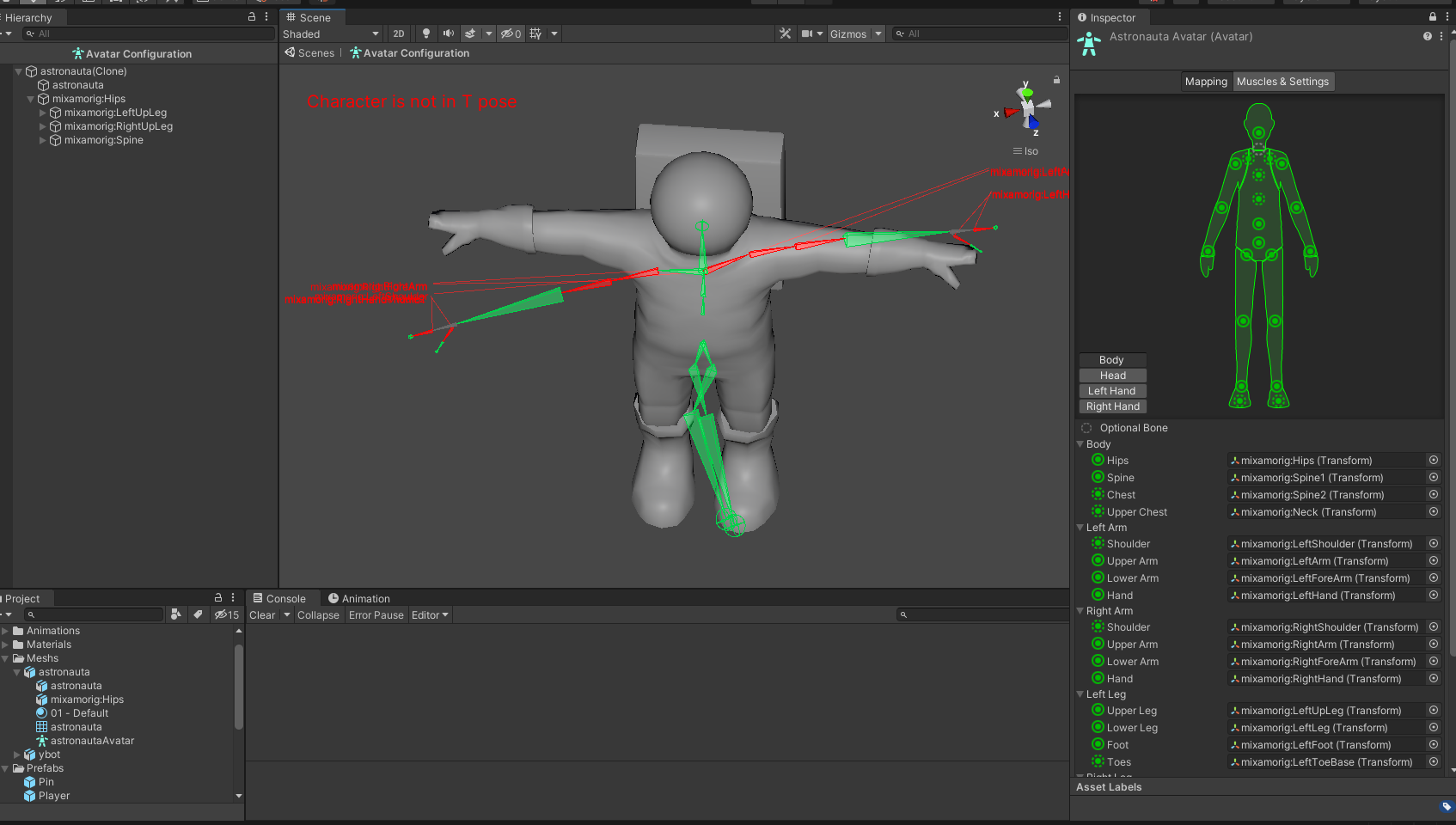This screenshot has width=1456, height=825.
Task: Open object picker for RightHand transform
Action: [x=1434, y=678]
